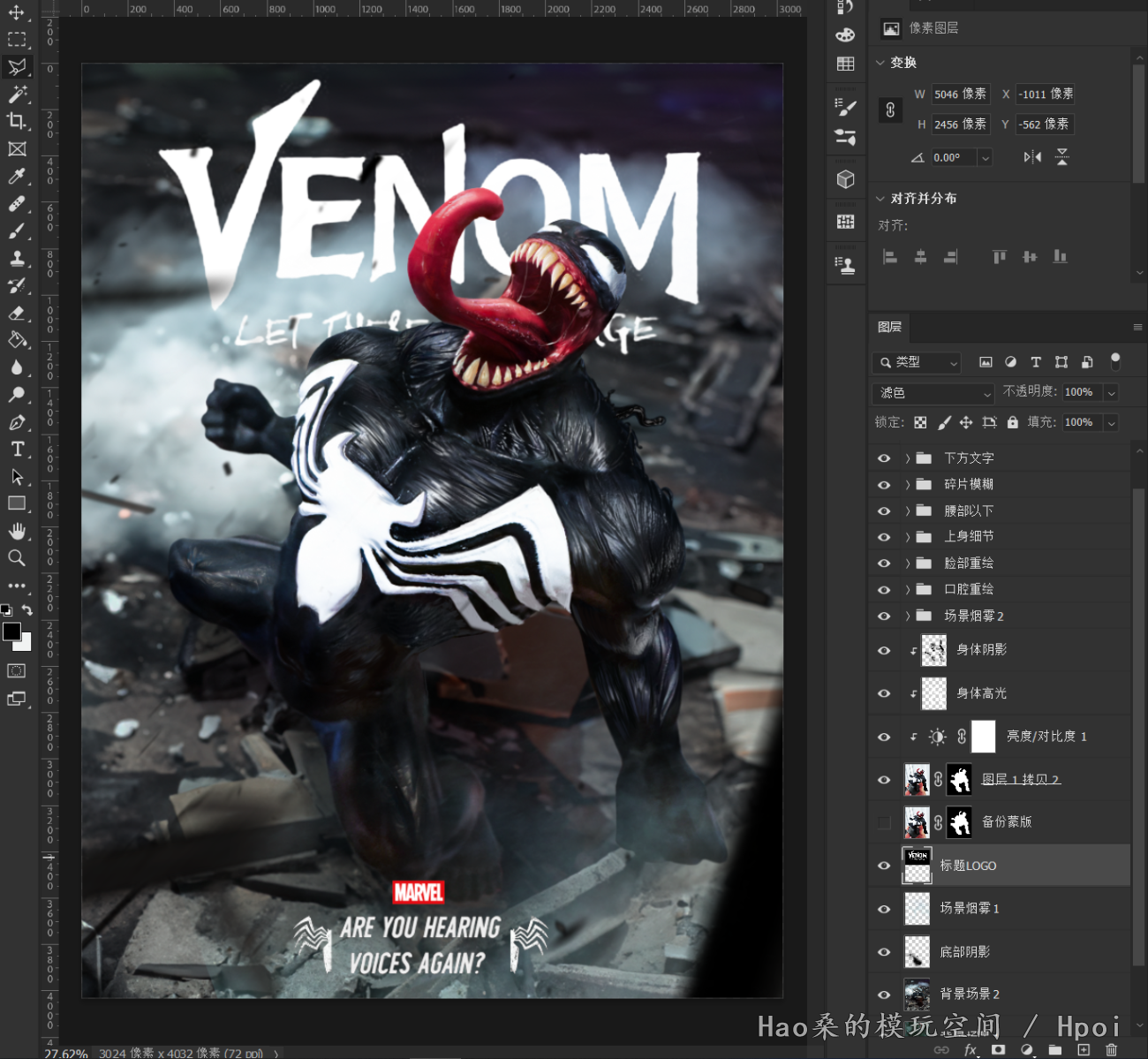Open the 图层 panel tab

point(889,328)
